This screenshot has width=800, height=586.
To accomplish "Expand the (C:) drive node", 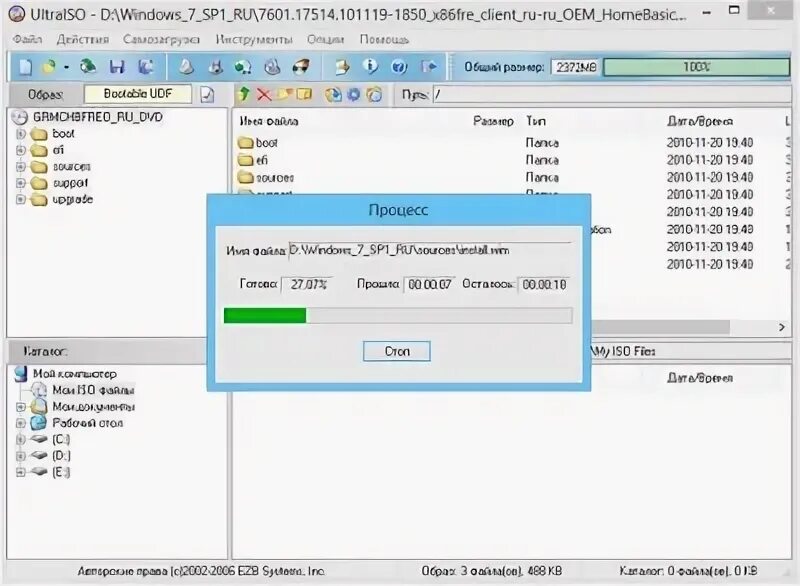I will (x=21, y=439).
